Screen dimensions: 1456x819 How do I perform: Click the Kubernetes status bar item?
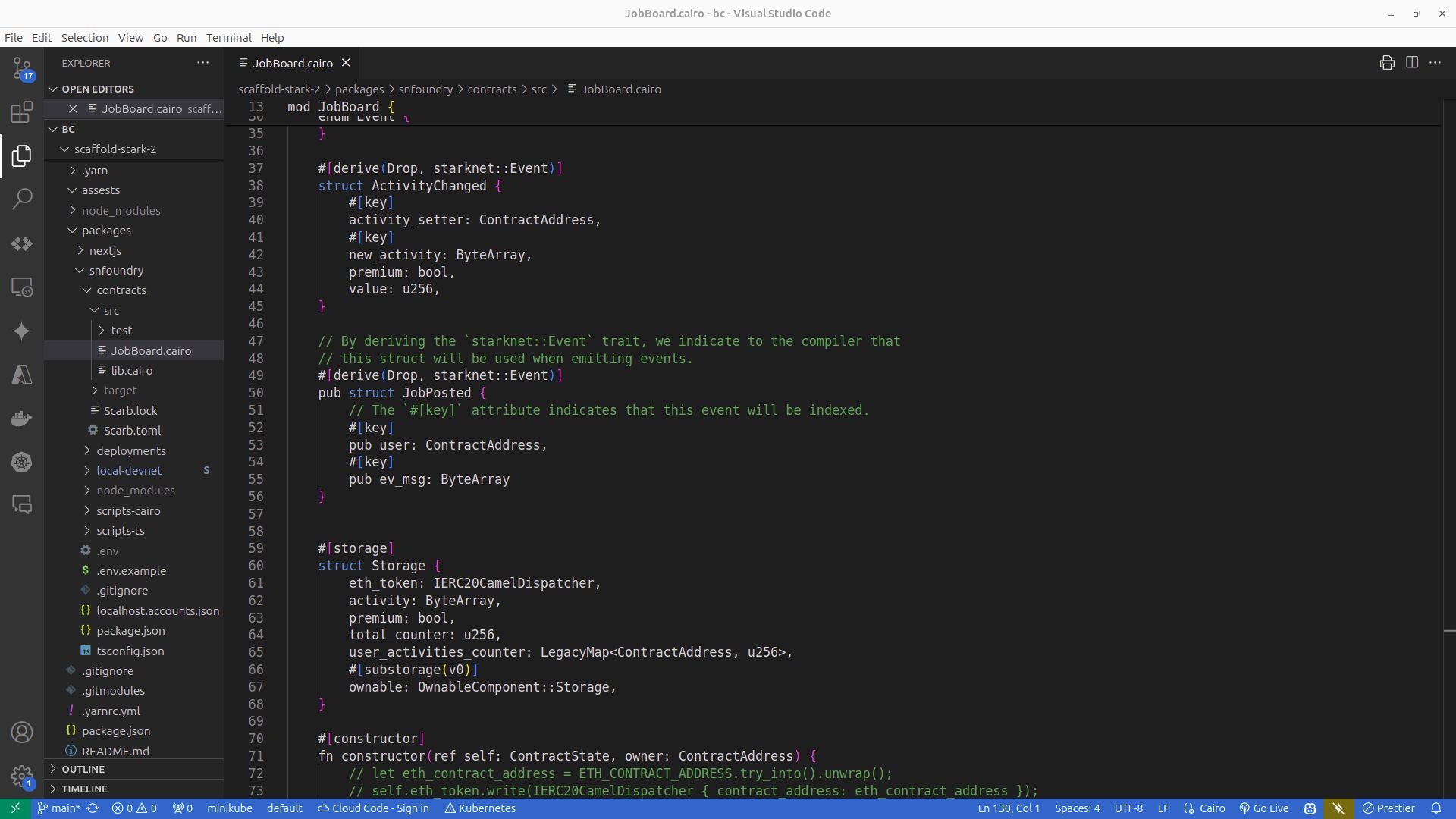point(480,808)
